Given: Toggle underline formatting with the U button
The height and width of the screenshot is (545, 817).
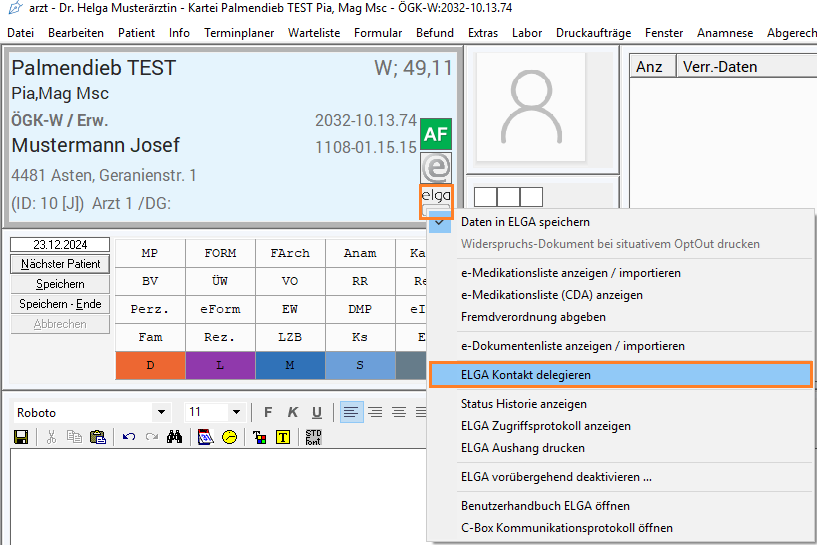Looking at the screenshot, I should (316, 412).
